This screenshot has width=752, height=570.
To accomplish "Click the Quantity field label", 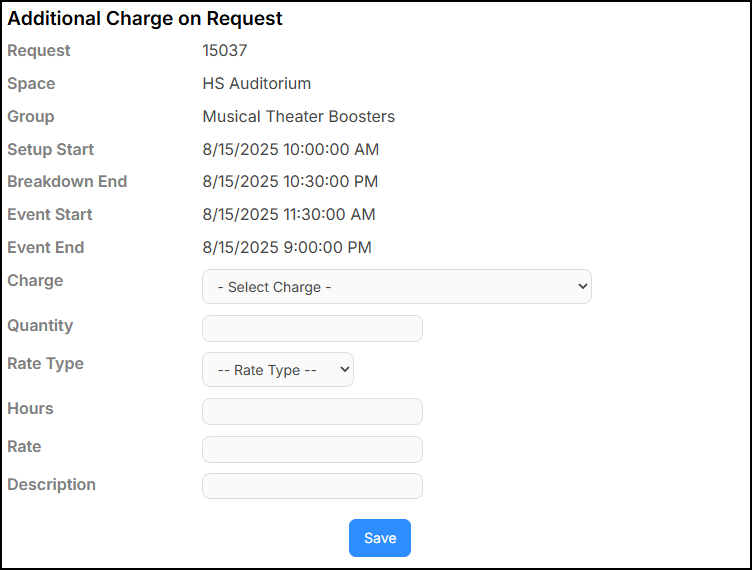I will [40, 326].
